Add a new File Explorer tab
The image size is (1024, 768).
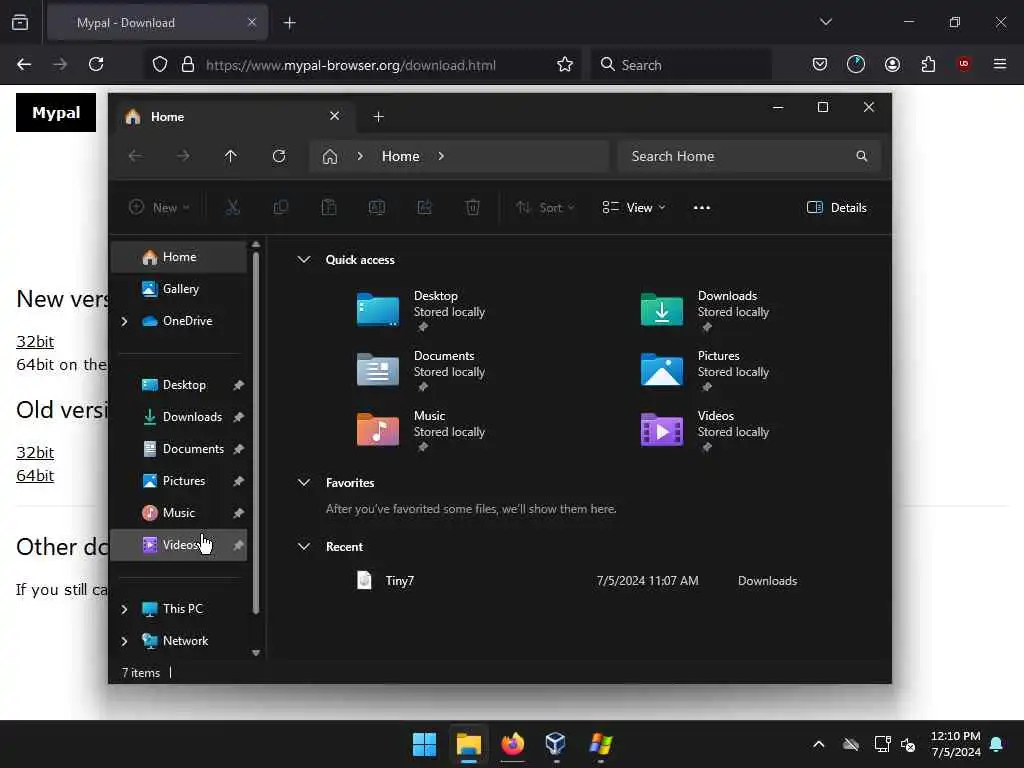pyautogui.click(x=378, y=117)
